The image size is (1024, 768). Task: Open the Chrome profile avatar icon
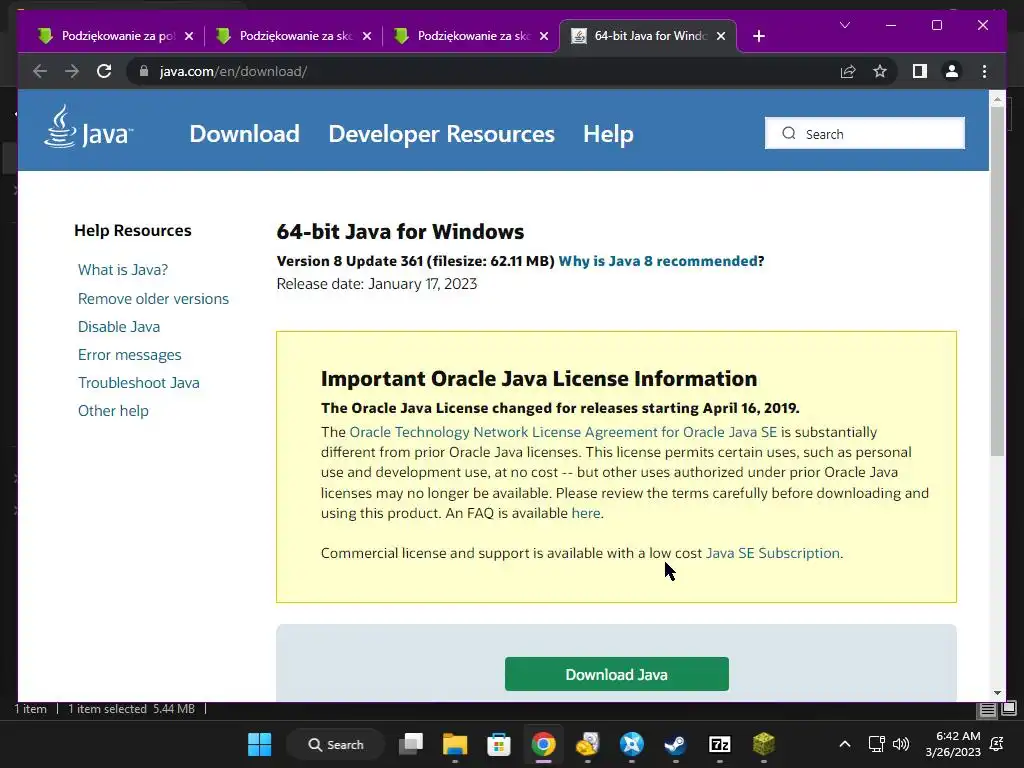pos(952,71)
